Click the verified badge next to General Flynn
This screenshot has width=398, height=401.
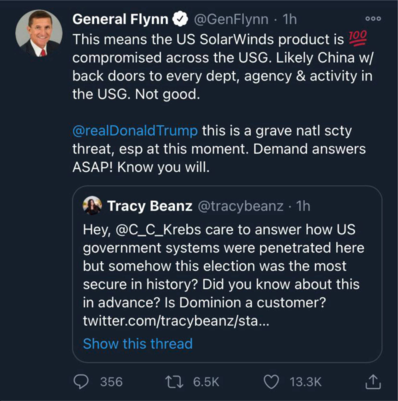[180, 19]
